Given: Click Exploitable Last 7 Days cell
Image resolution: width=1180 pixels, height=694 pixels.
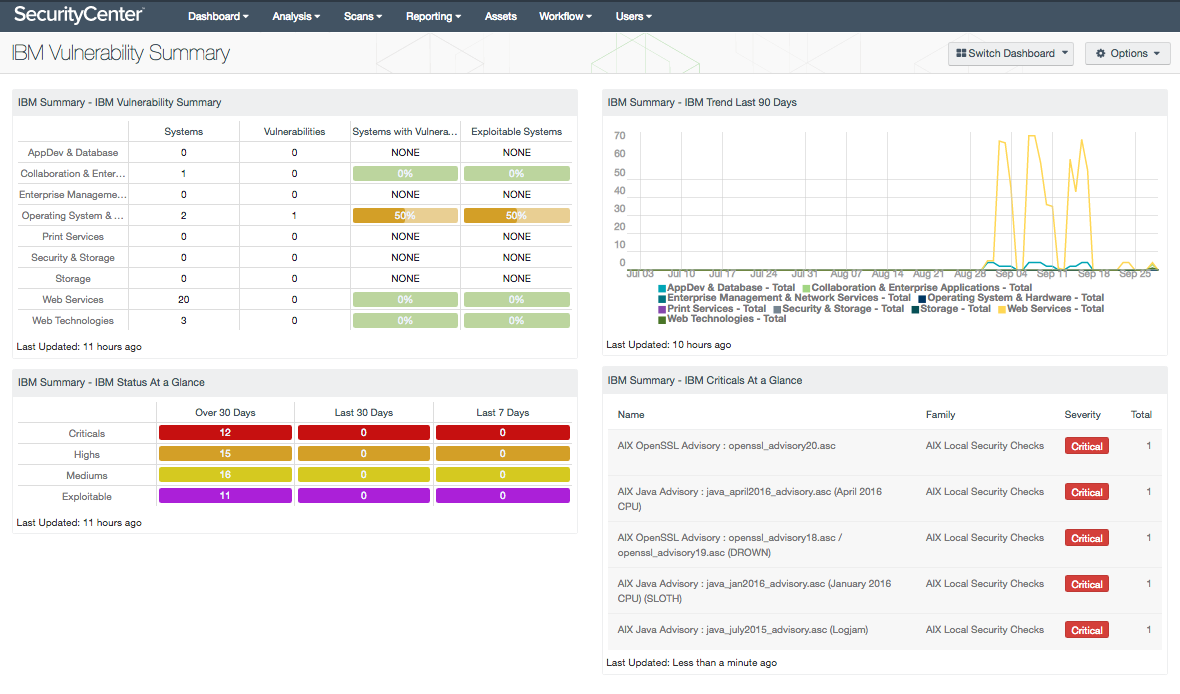Looking at the screenshot, I should click(503, 496).
